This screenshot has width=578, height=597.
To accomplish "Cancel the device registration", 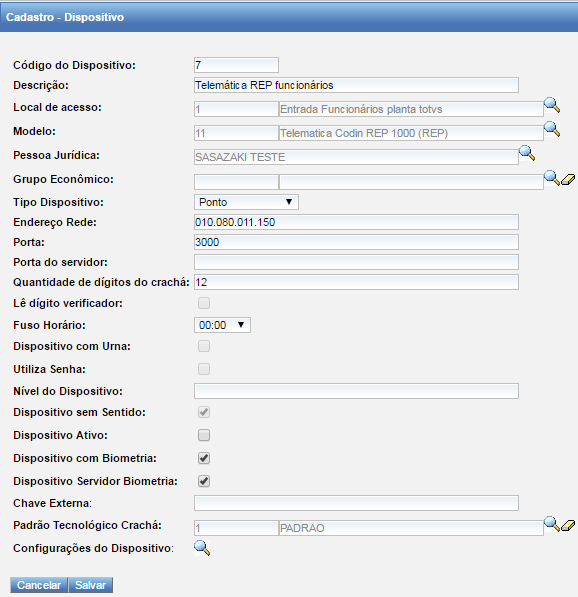I will [x=39, y=585].
